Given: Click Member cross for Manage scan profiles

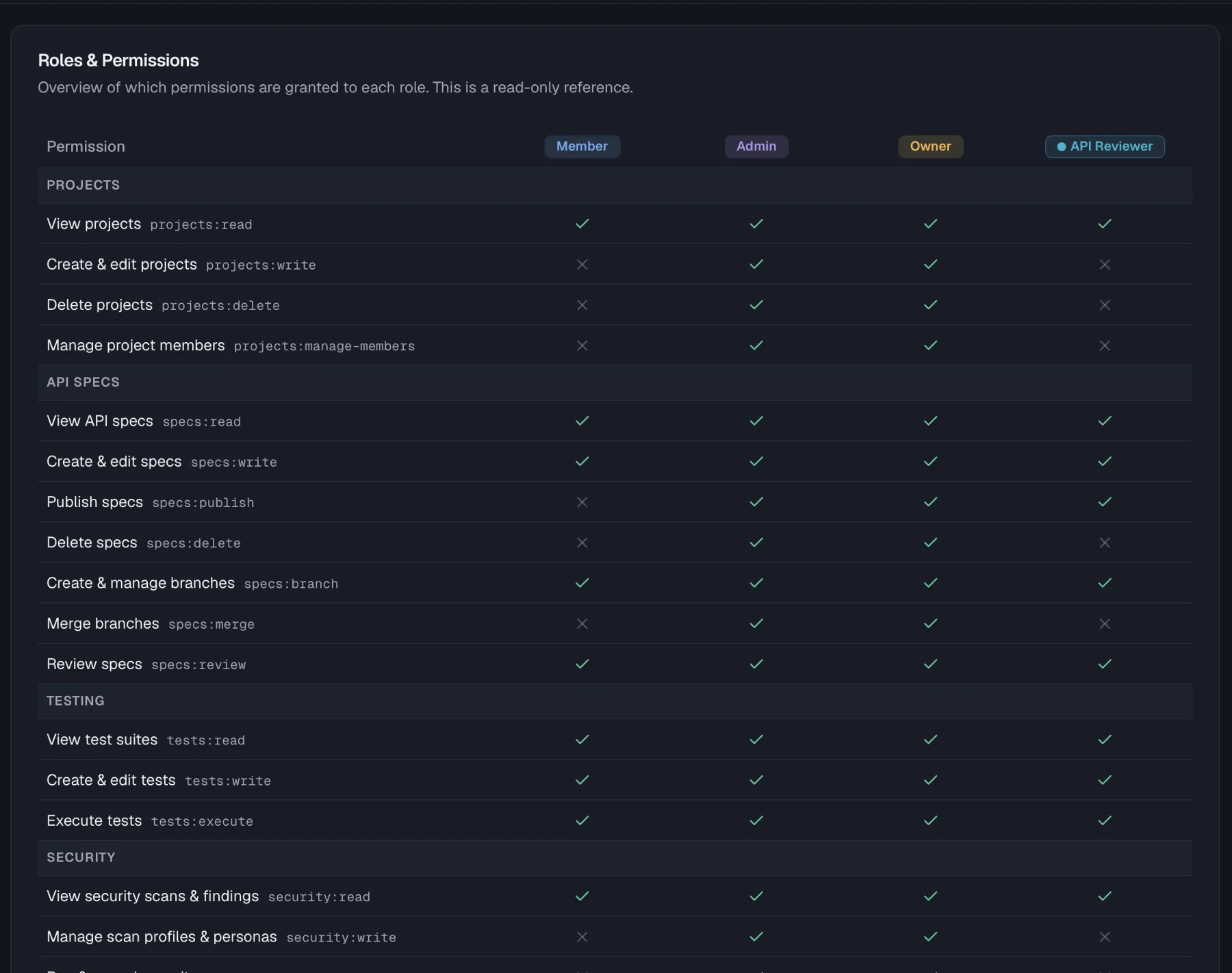Looking at the screenshot, I should click(x=582, y=937).
